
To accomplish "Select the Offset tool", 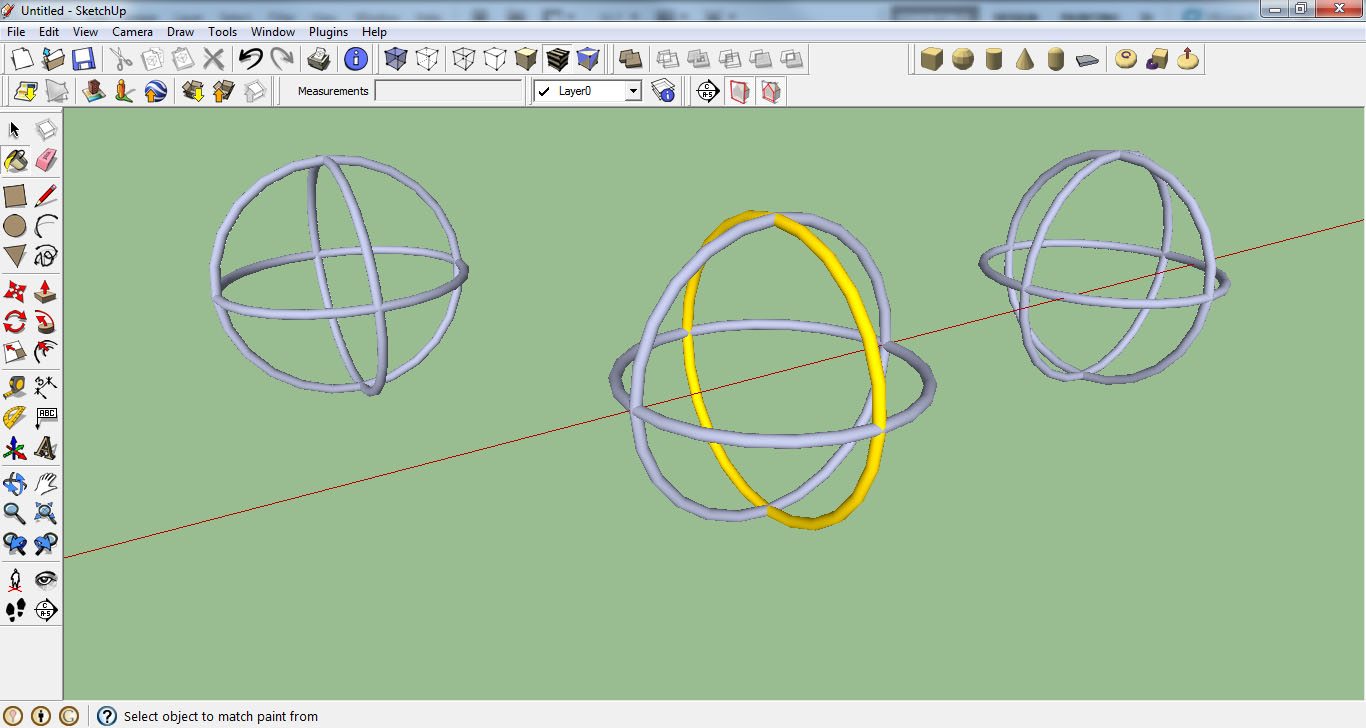I will point(46,352).
